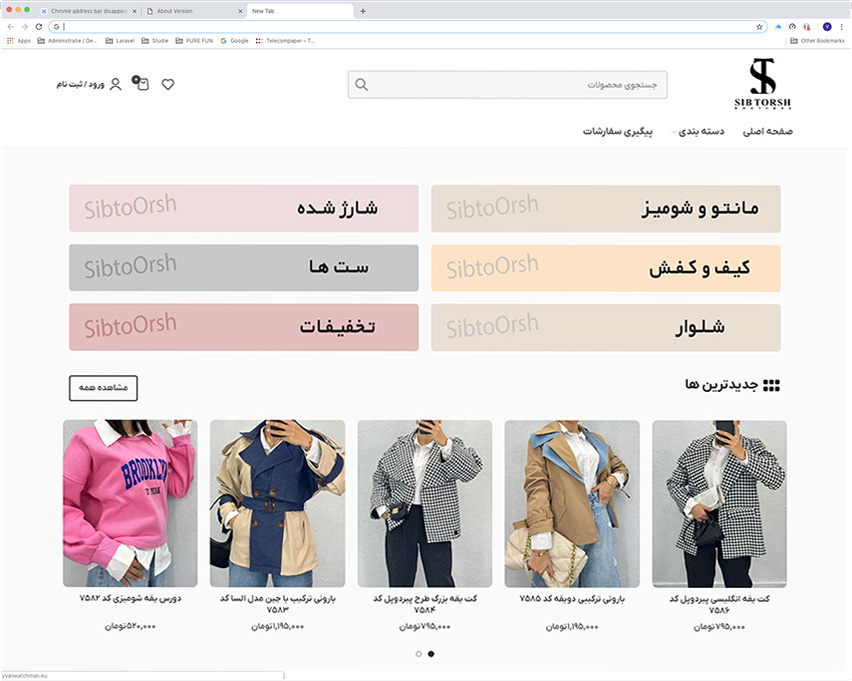Focus the Chrome address bar
852x681 pixels.
(408, 27)
